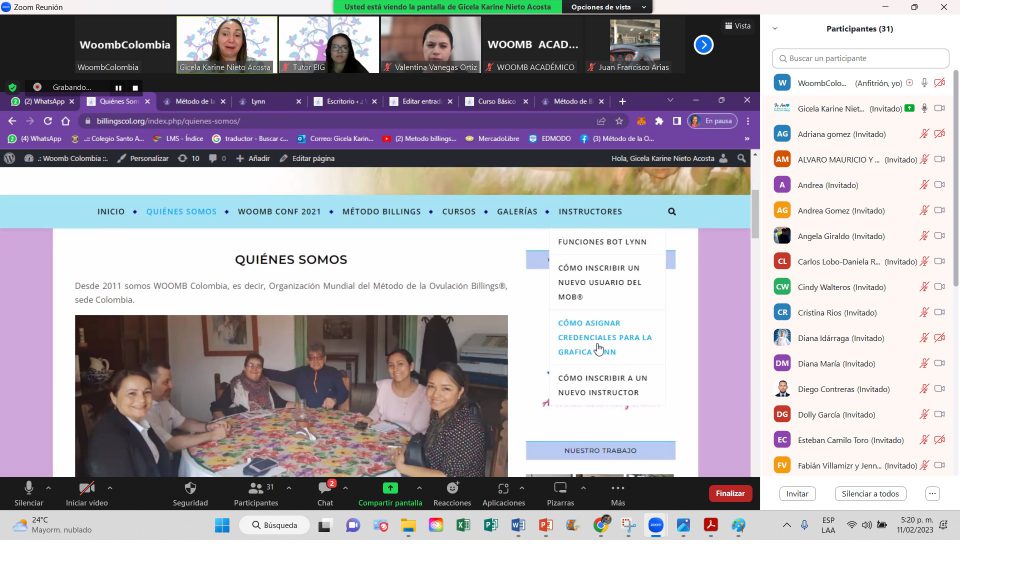The image size is (1024, 576).
Task: Open the Más three-dot menu
Action: click(x=618, y=493)
